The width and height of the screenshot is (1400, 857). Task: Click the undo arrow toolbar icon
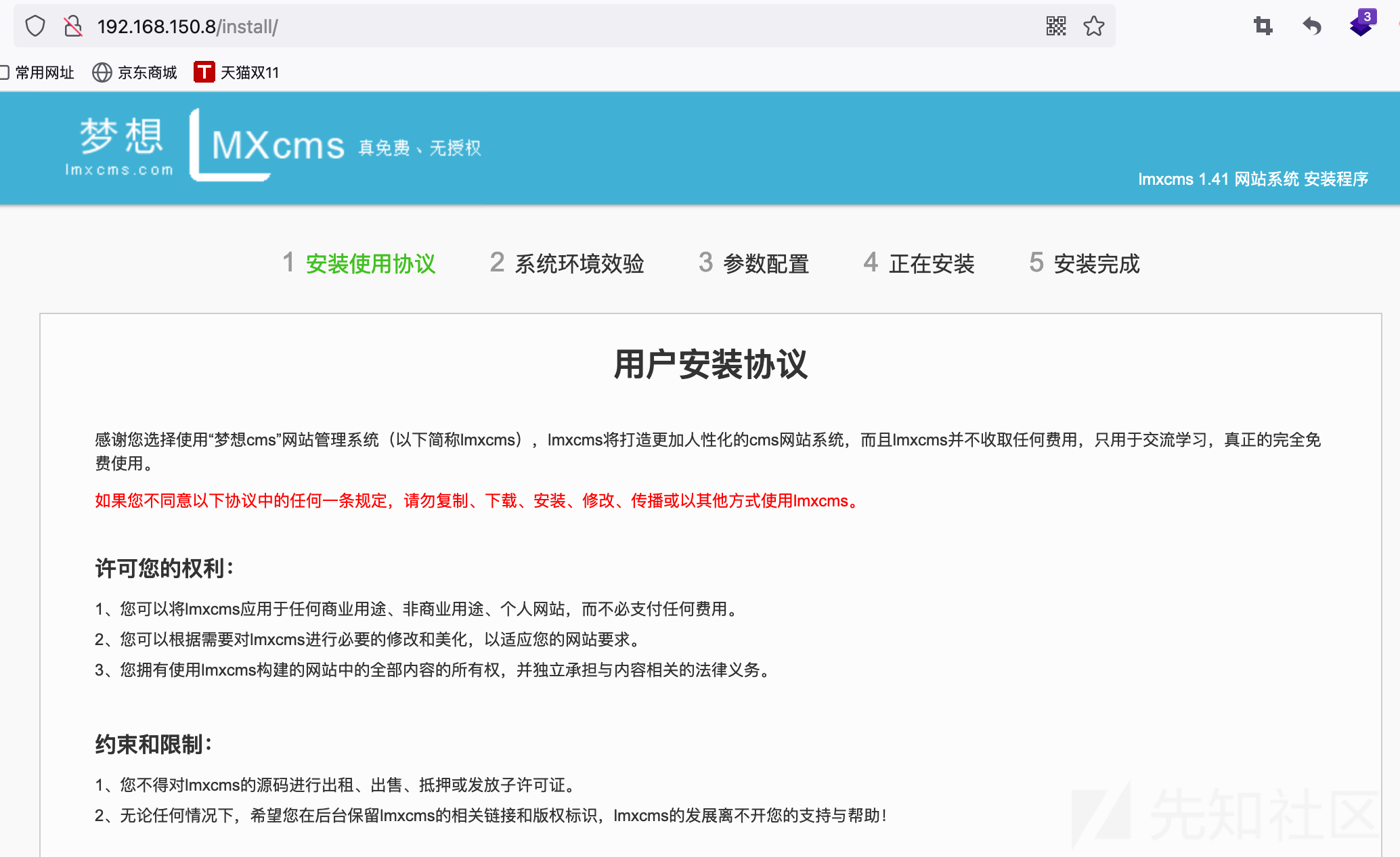[1311, 26]
